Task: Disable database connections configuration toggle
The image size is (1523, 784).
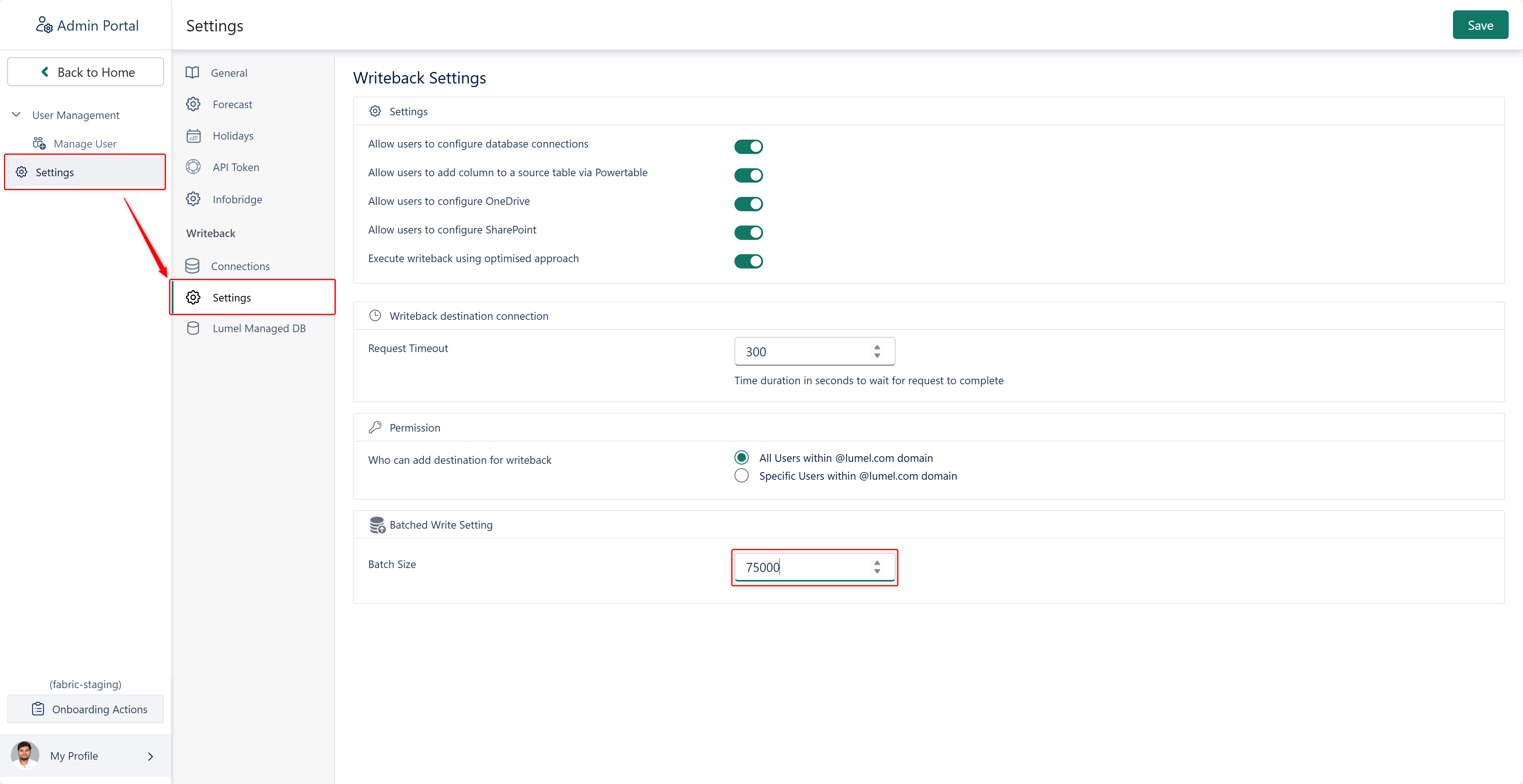Action: point(748,147)
